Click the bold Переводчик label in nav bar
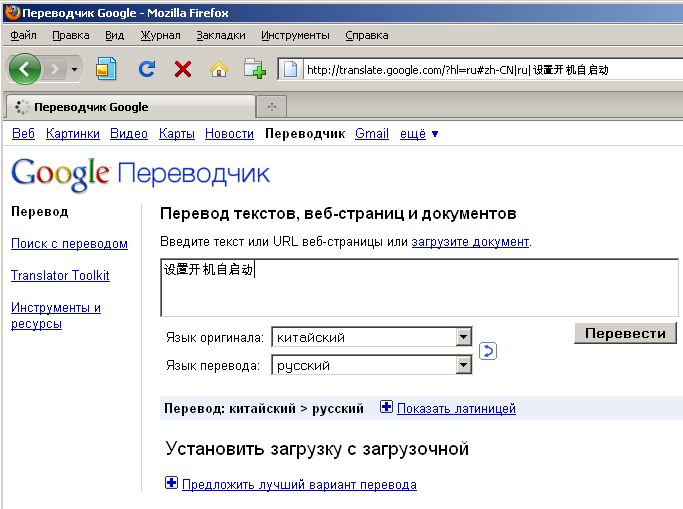Viewport: 683px width, 509px height. 305,133
